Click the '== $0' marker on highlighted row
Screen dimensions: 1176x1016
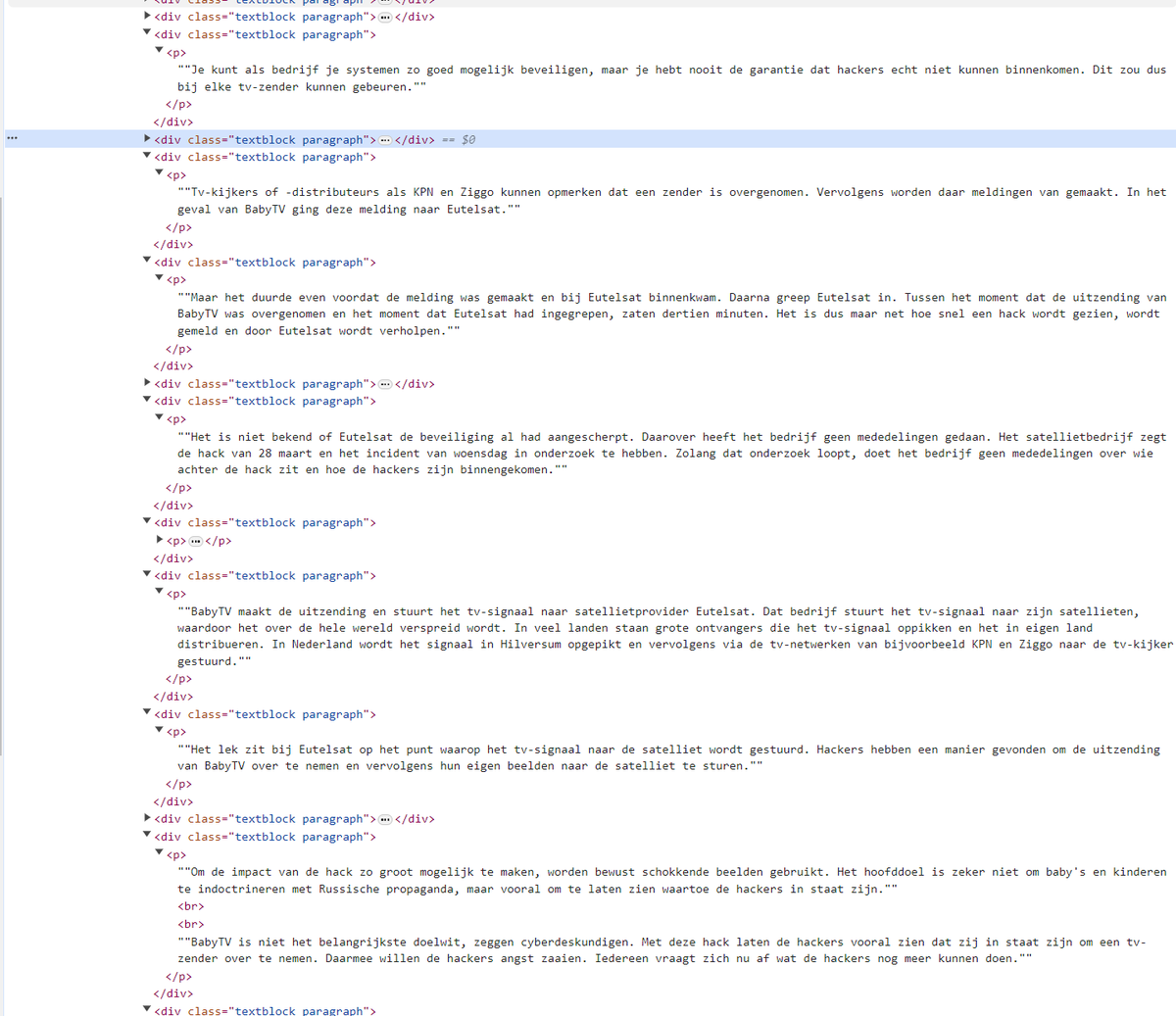pyautogui.click(x=458, y=140)
